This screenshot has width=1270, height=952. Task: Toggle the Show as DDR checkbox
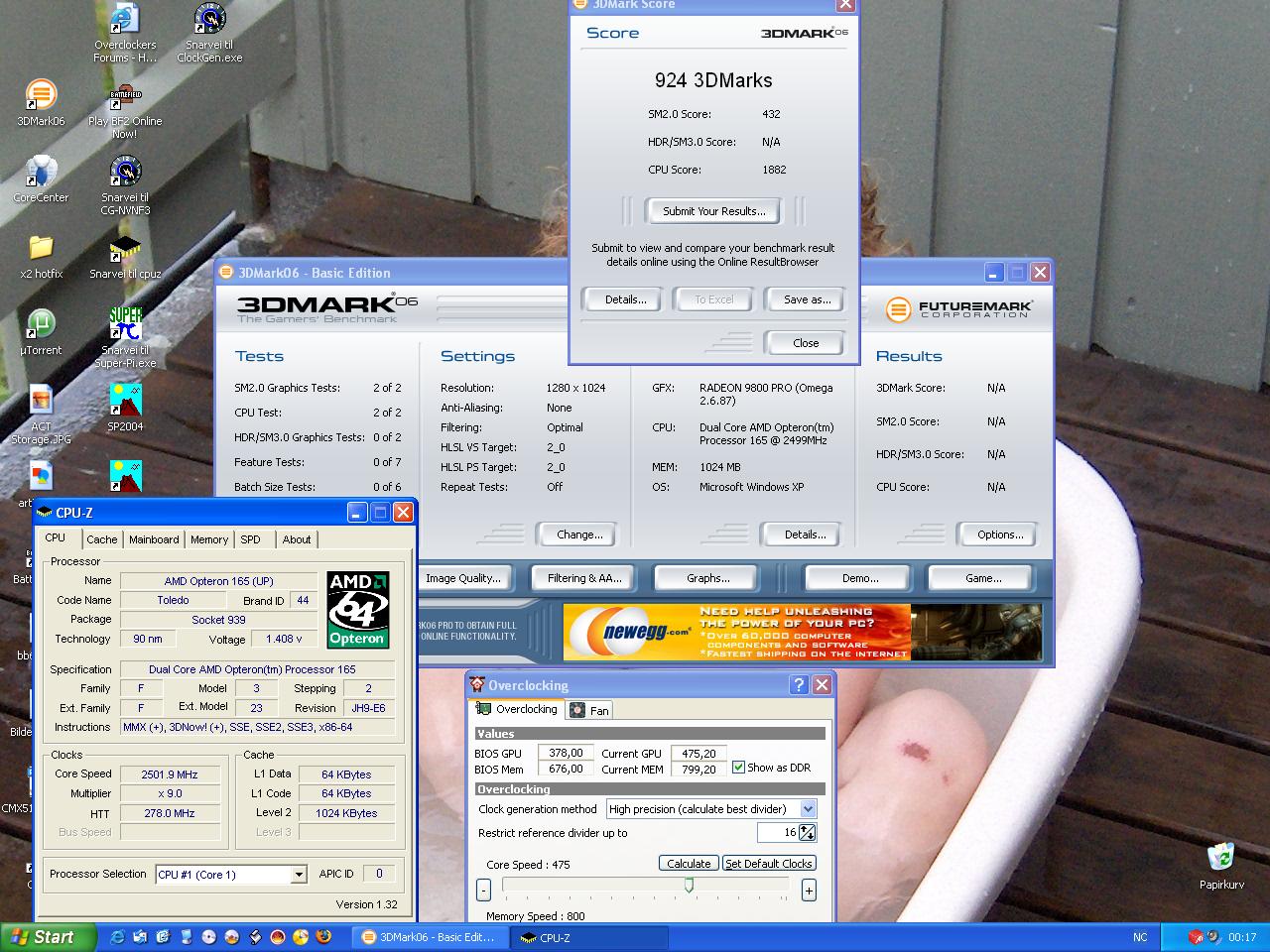tap(738, 768)
